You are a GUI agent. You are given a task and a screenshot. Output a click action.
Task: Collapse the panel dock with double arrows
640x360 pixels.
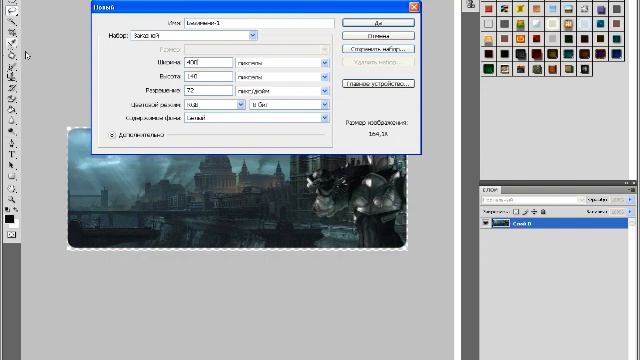pos(627,183)
